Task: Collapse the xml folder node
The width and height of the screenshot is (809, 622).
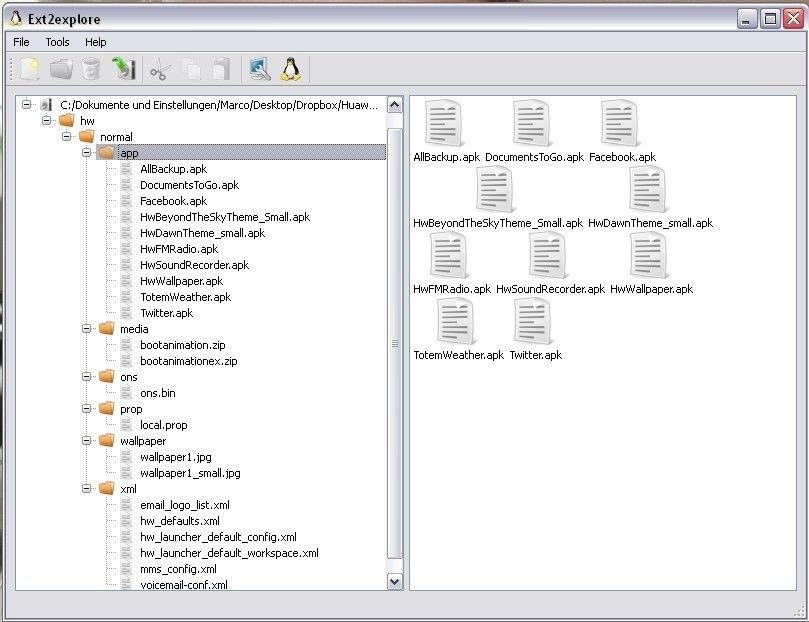Action: pyautogui.click(x=87, y=488)
